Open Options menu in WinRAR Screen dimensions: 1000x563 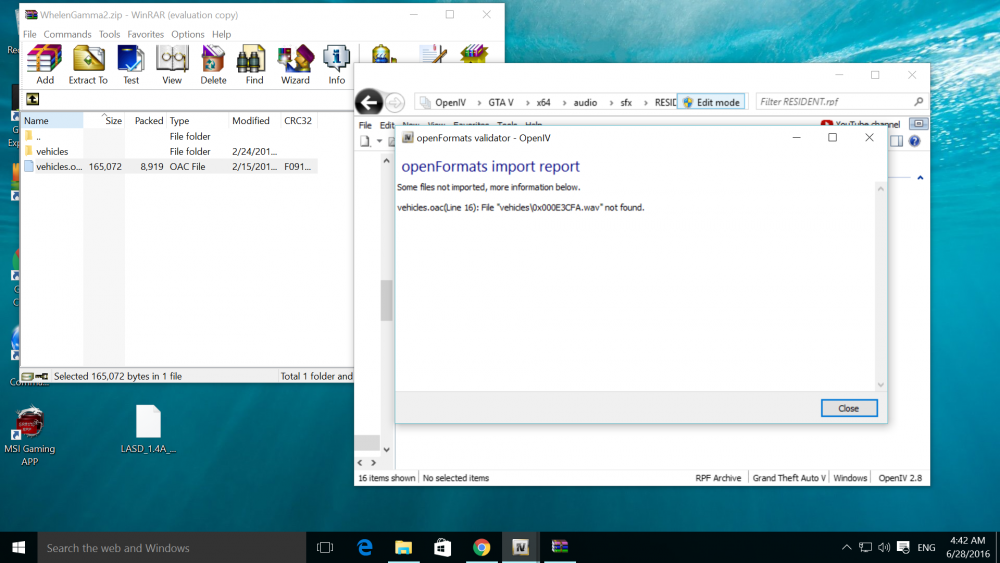point(188,34)
